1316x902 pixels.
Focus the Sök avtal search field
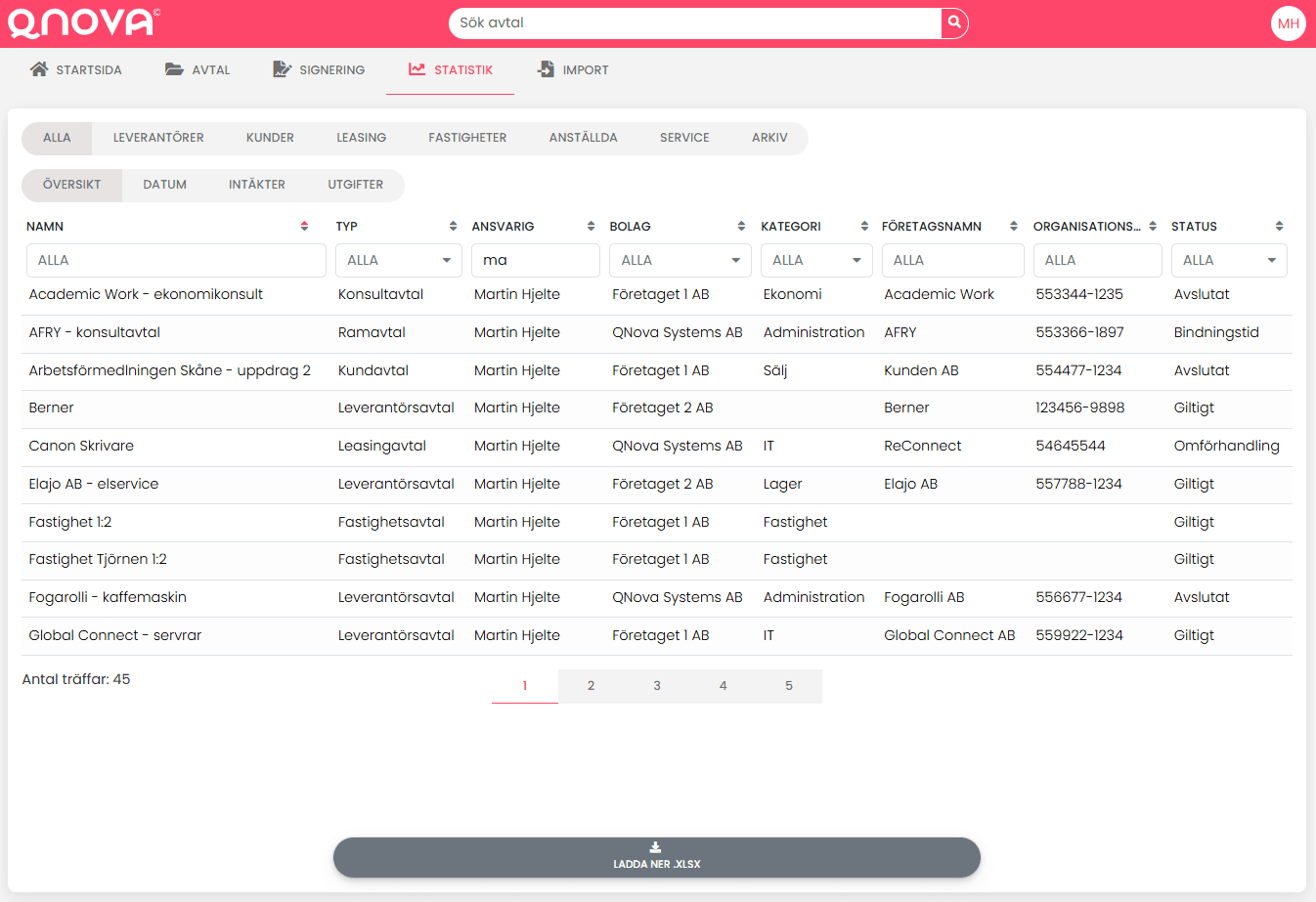(695, 23)
